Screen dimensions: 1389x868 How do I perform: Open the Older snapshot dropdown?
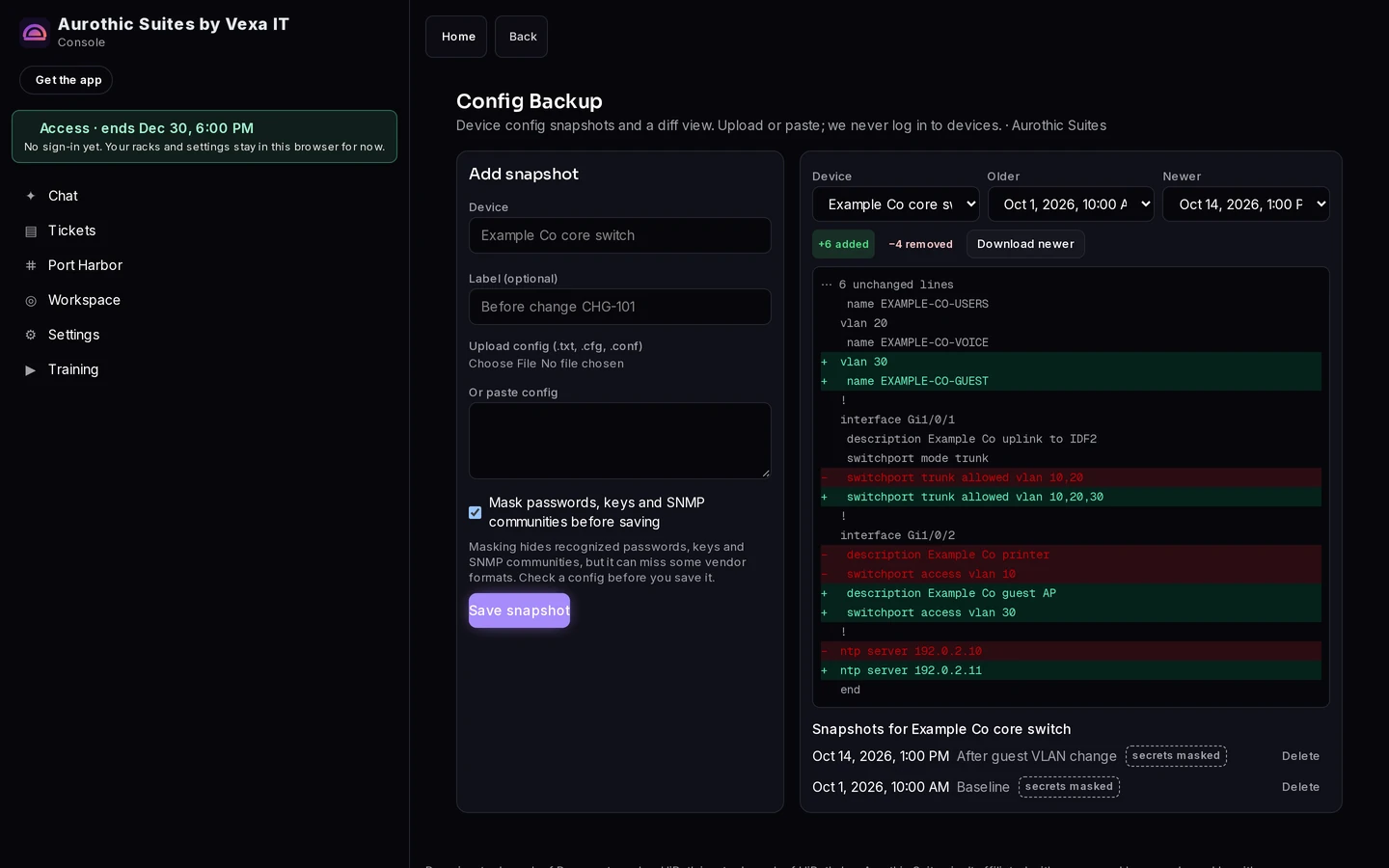[x=1071, y=204]
